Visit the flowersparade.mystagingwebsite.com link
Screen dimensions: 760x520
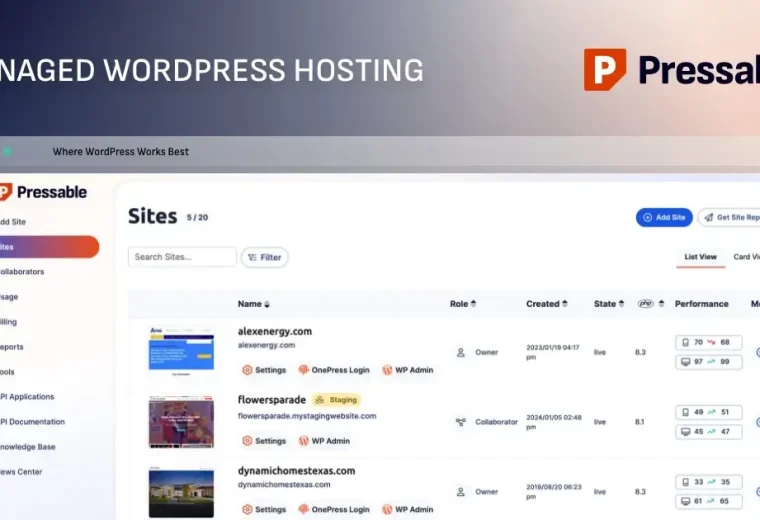coord(307,416)
